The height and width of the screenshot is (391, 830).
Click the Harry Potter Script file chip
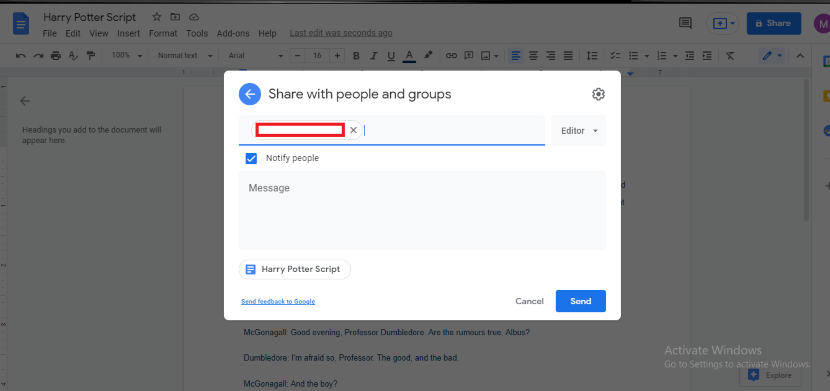pyautogui.click(x=295, y=269)
